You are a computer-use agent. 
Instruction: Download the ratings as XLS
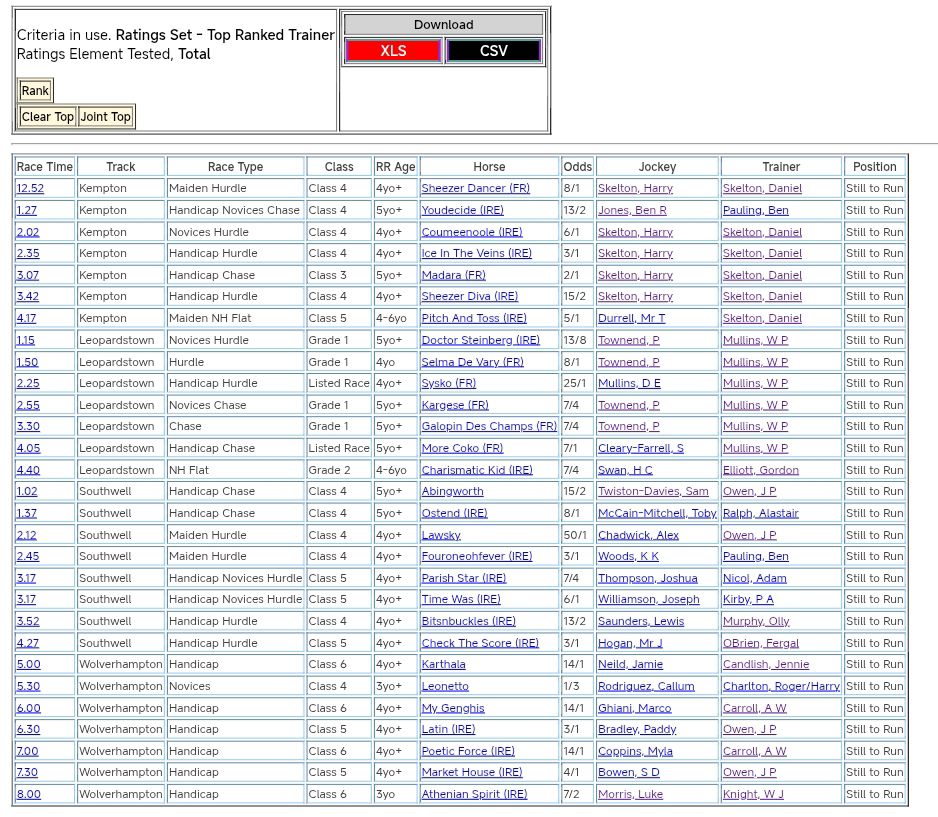click(393, 51)
